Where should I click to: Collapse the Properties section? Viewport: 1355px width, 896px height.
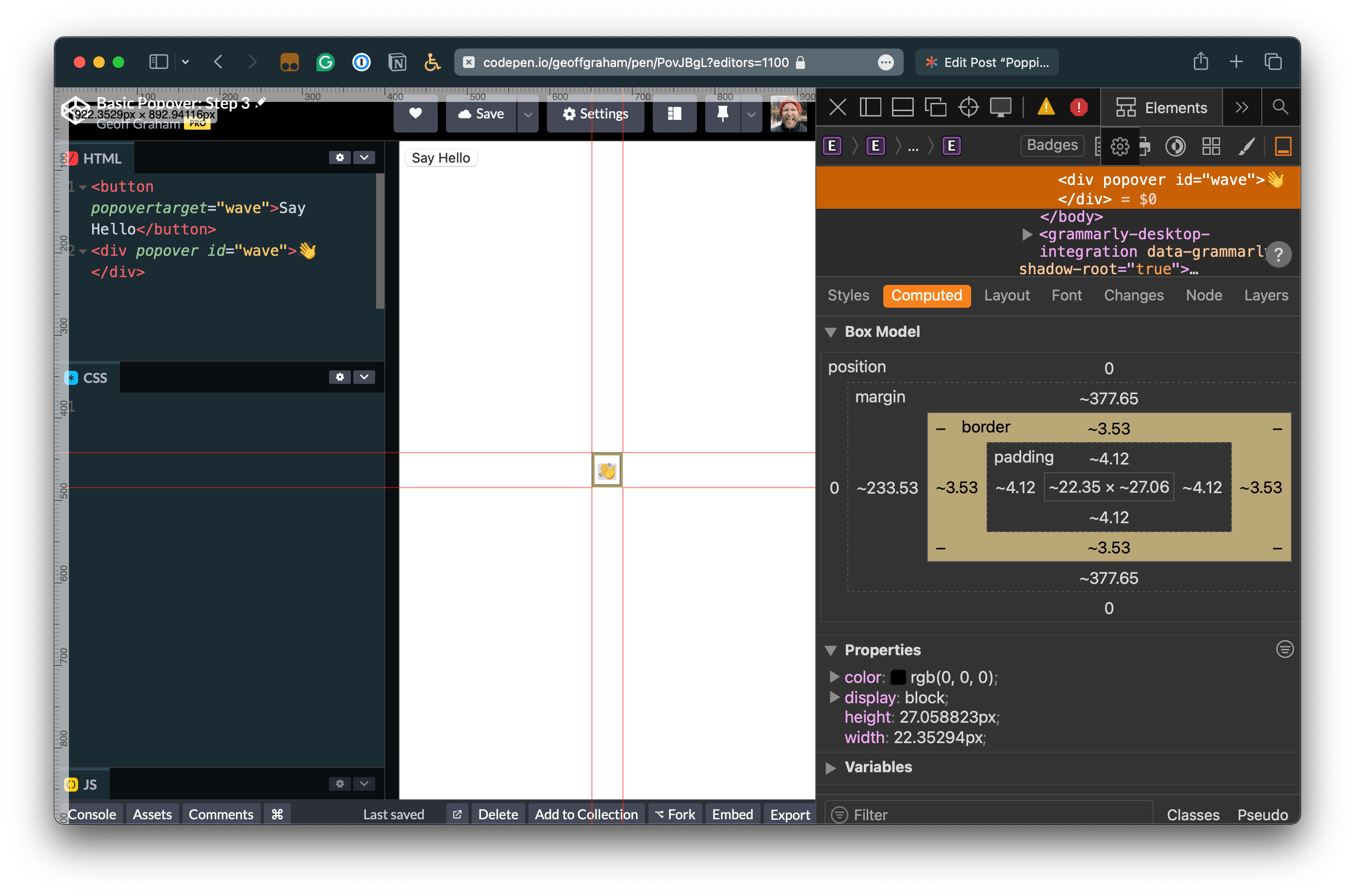(x=830, y=650)
